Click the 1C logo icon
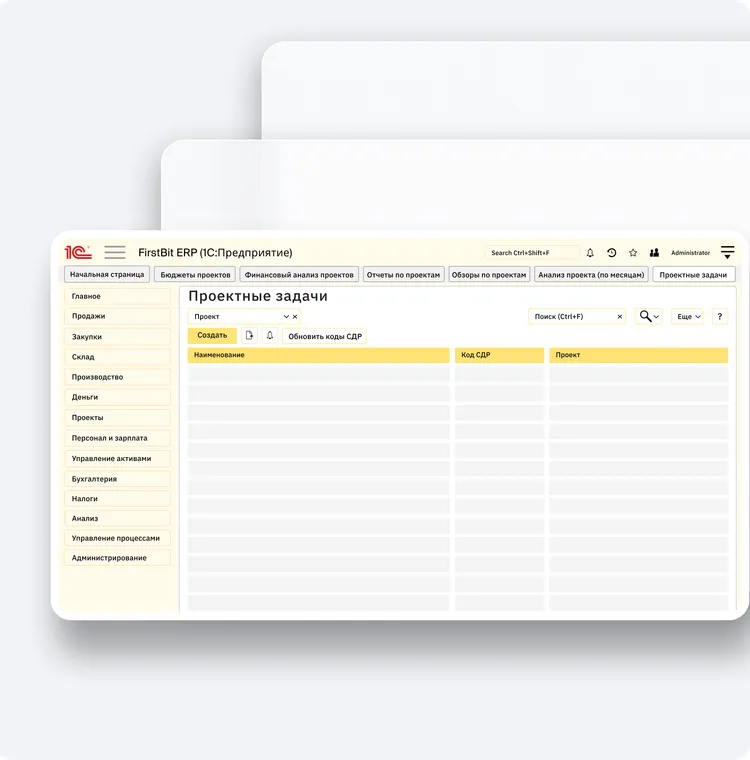750x760 pixels. click(x=78, y=252)
